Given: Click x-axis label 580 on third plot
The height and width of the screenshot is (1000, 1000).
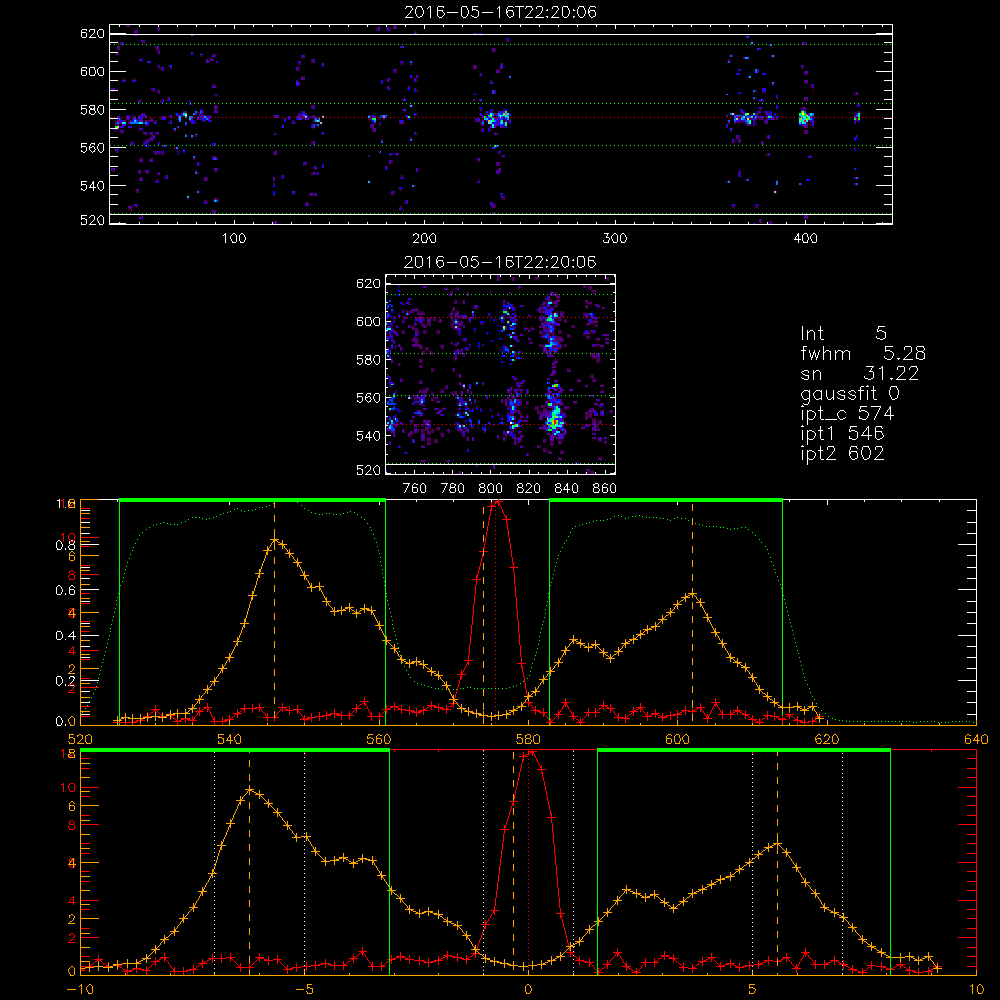Looking at the screenshot, I should (528, 740).
